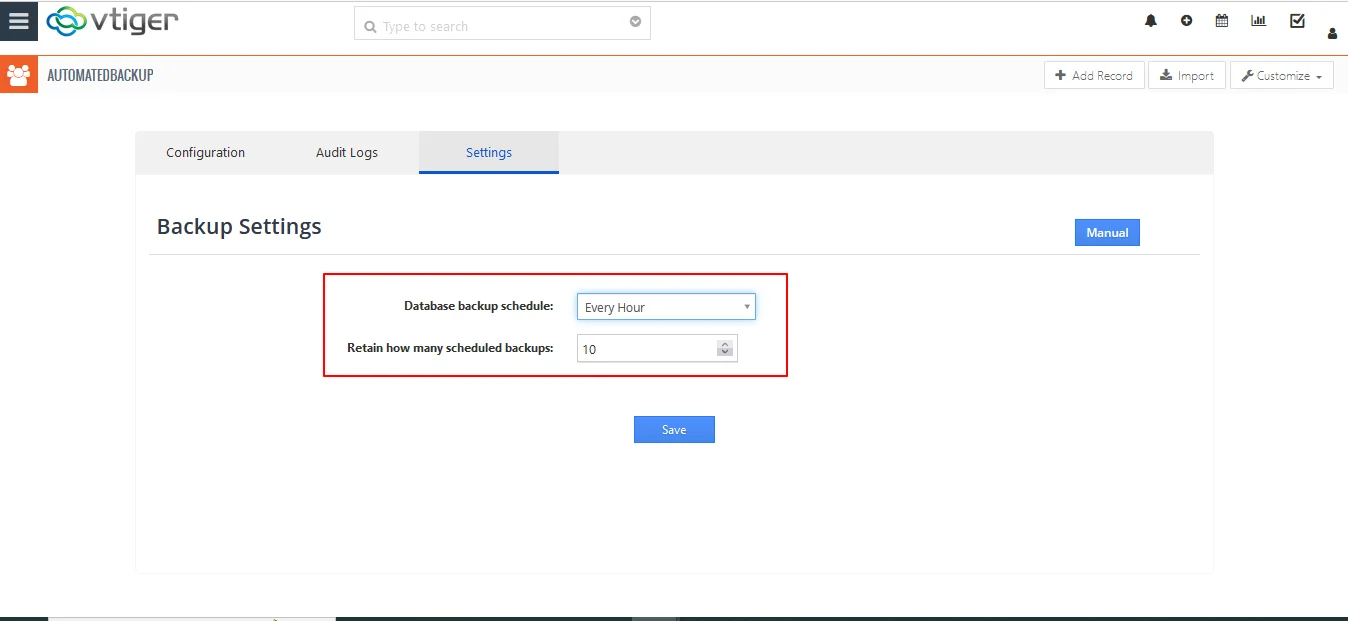1348x621 pixels.
Task: Switch to the Configuration tab
Action: [x=205, y=153]
